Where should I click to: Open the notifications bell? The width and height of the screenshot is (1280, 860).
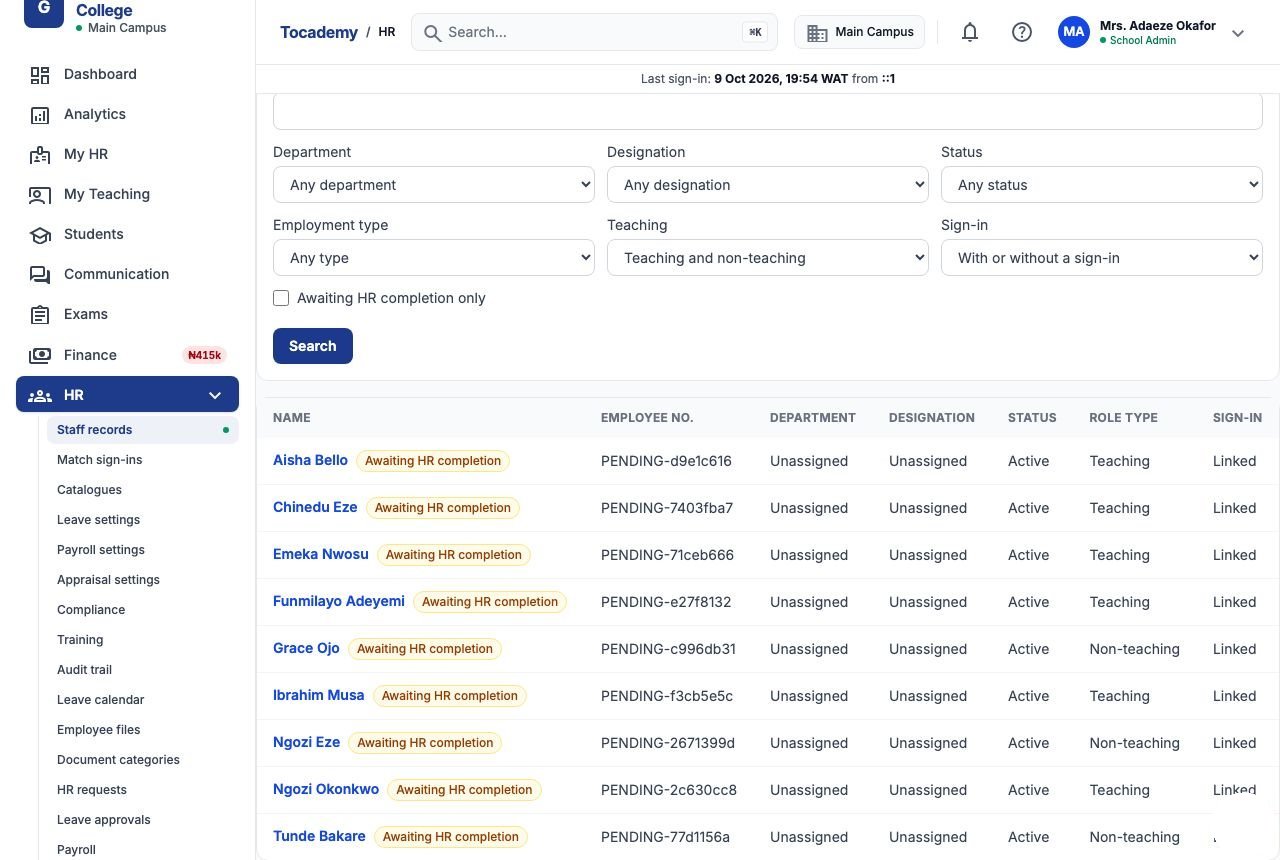[970, 32]
